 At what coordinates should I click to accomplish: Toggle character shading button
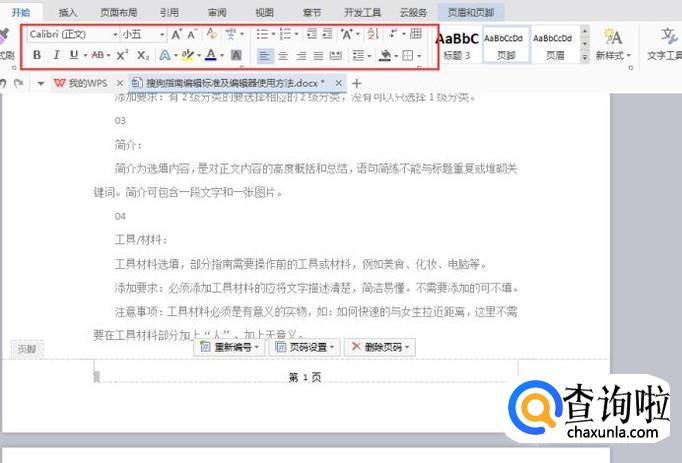tap(236, 55)
